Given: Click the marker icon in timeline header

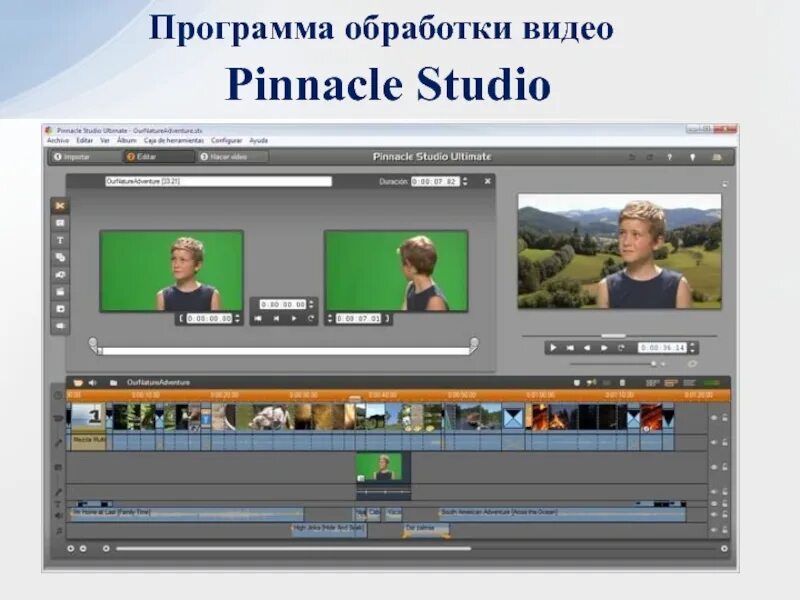Looking at the screenshot, I should 577,382.
